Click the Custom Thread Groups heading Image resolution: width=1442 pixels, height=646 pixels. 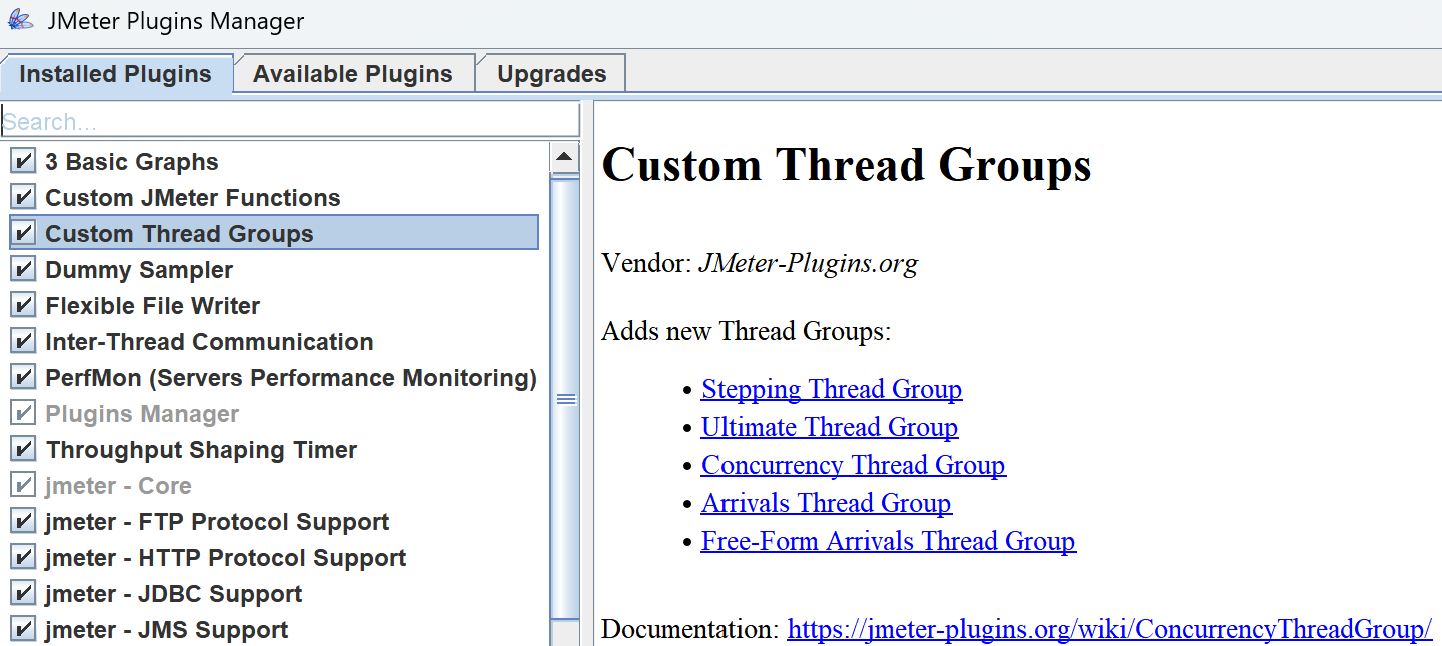coord(846,165)
